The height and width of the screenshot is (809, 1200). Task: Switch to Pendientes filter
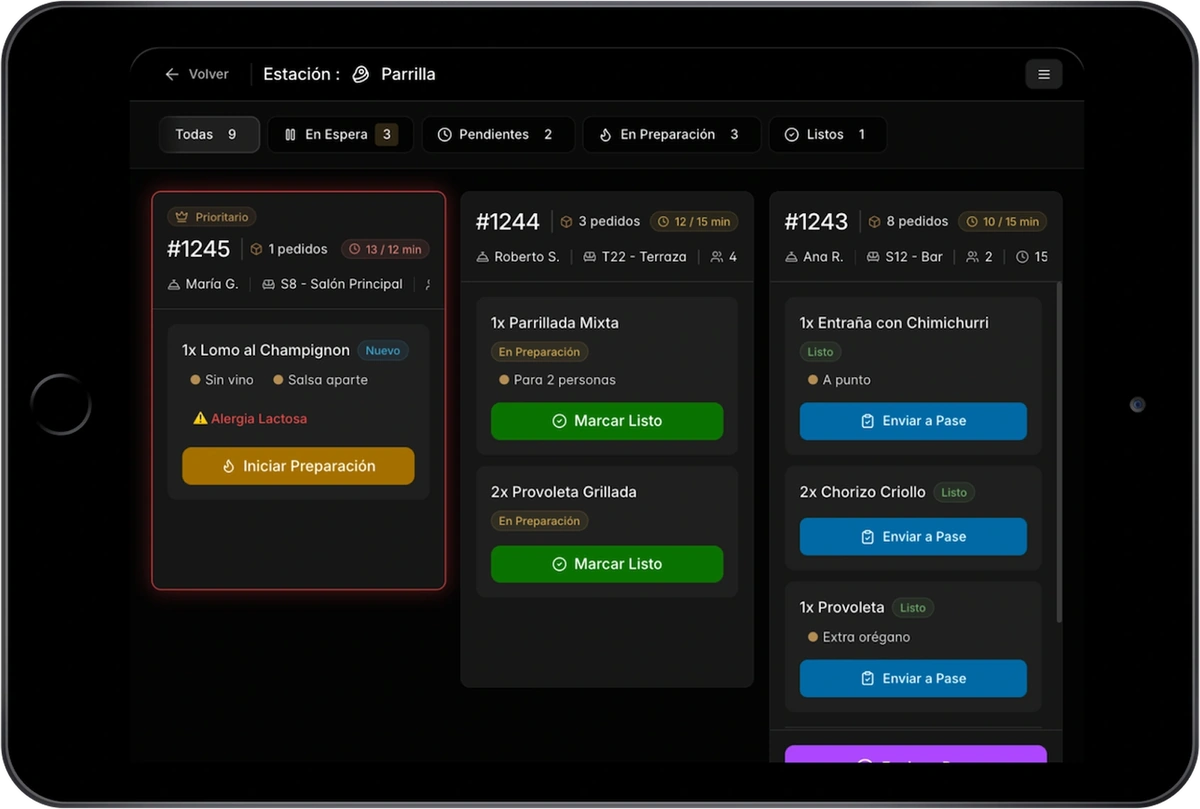[497, 134]
